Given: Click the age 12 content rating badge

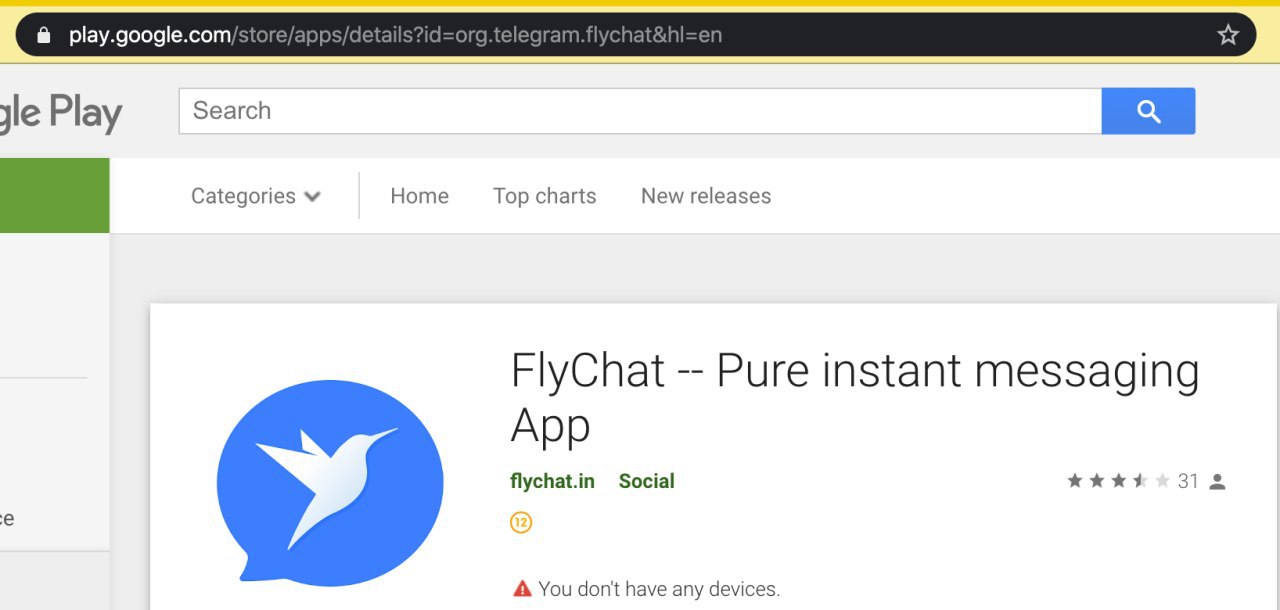Looking at the screenshot, I should [x=521, y=522].
